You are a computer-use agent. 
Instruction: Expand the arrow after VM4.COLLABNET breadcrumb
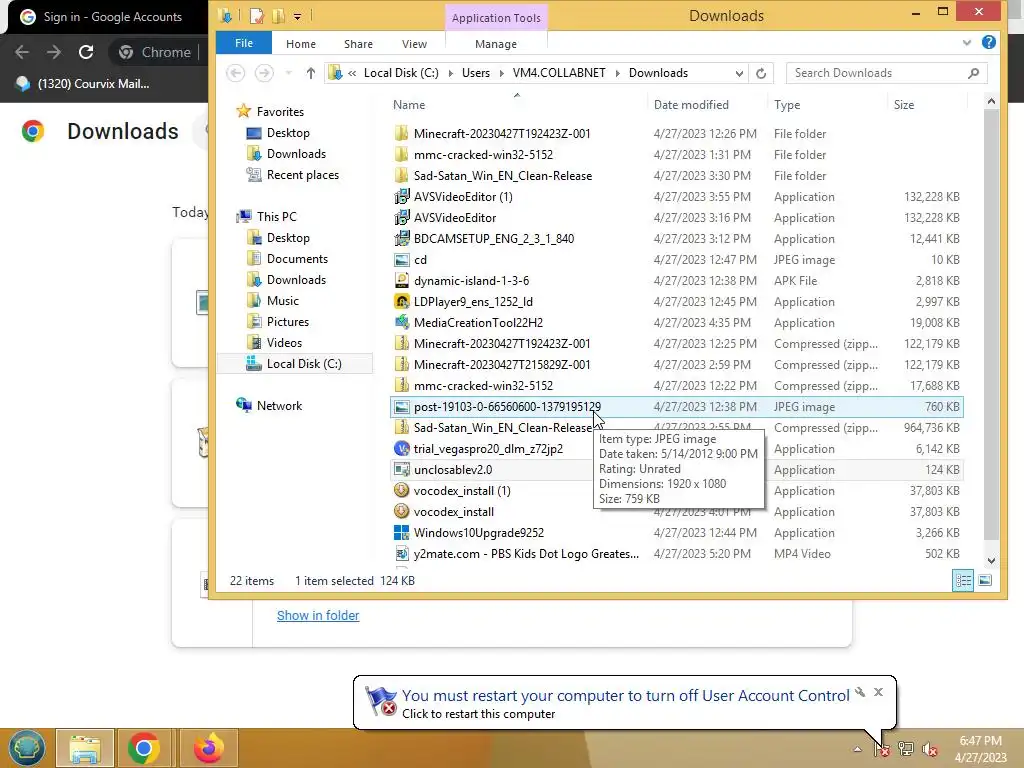click(617, 73)
